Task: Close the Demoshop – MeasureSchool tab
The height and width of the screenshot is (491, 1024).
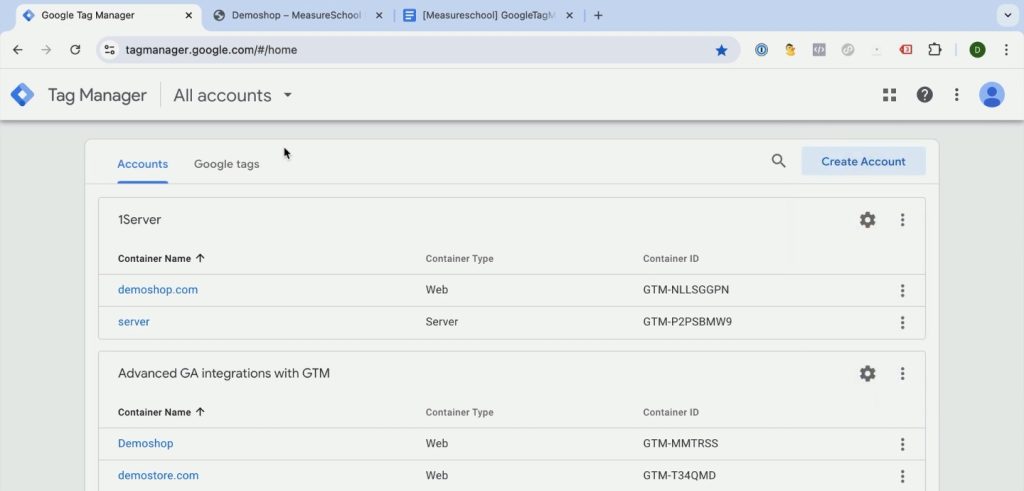Action: (379, 15)
